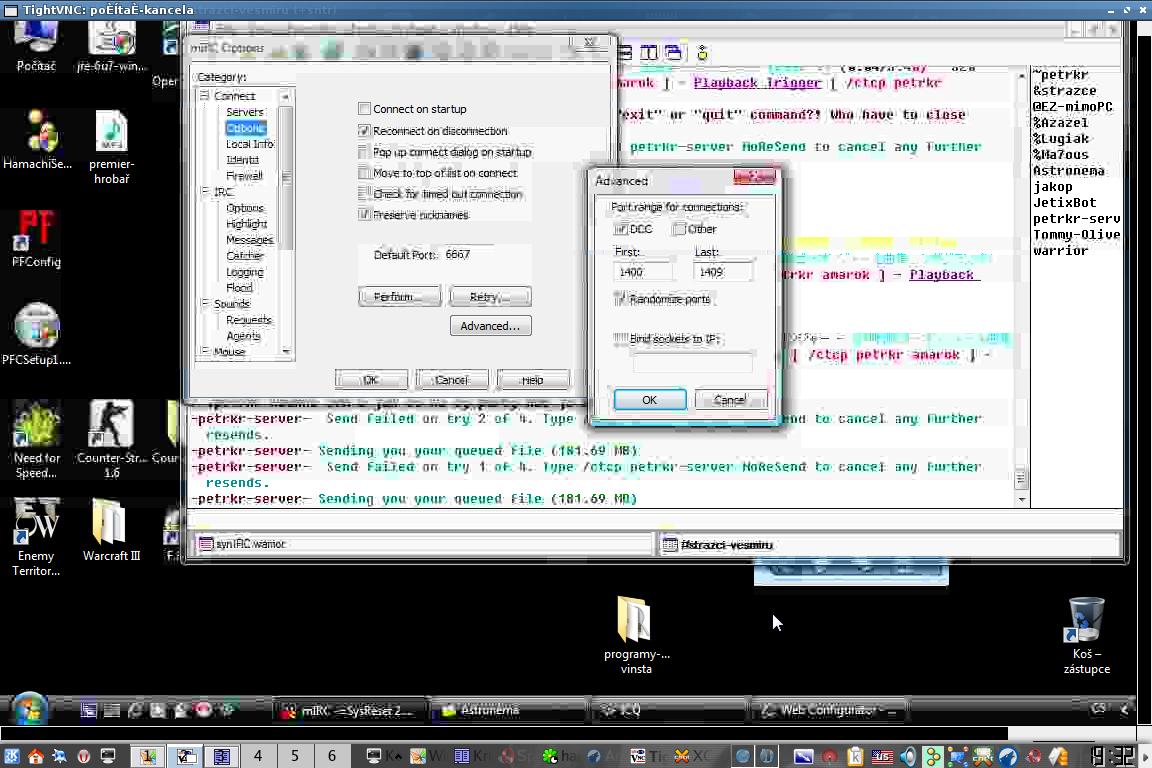Select the Enemy Territory desktop shortcut

tap(36, 536)
